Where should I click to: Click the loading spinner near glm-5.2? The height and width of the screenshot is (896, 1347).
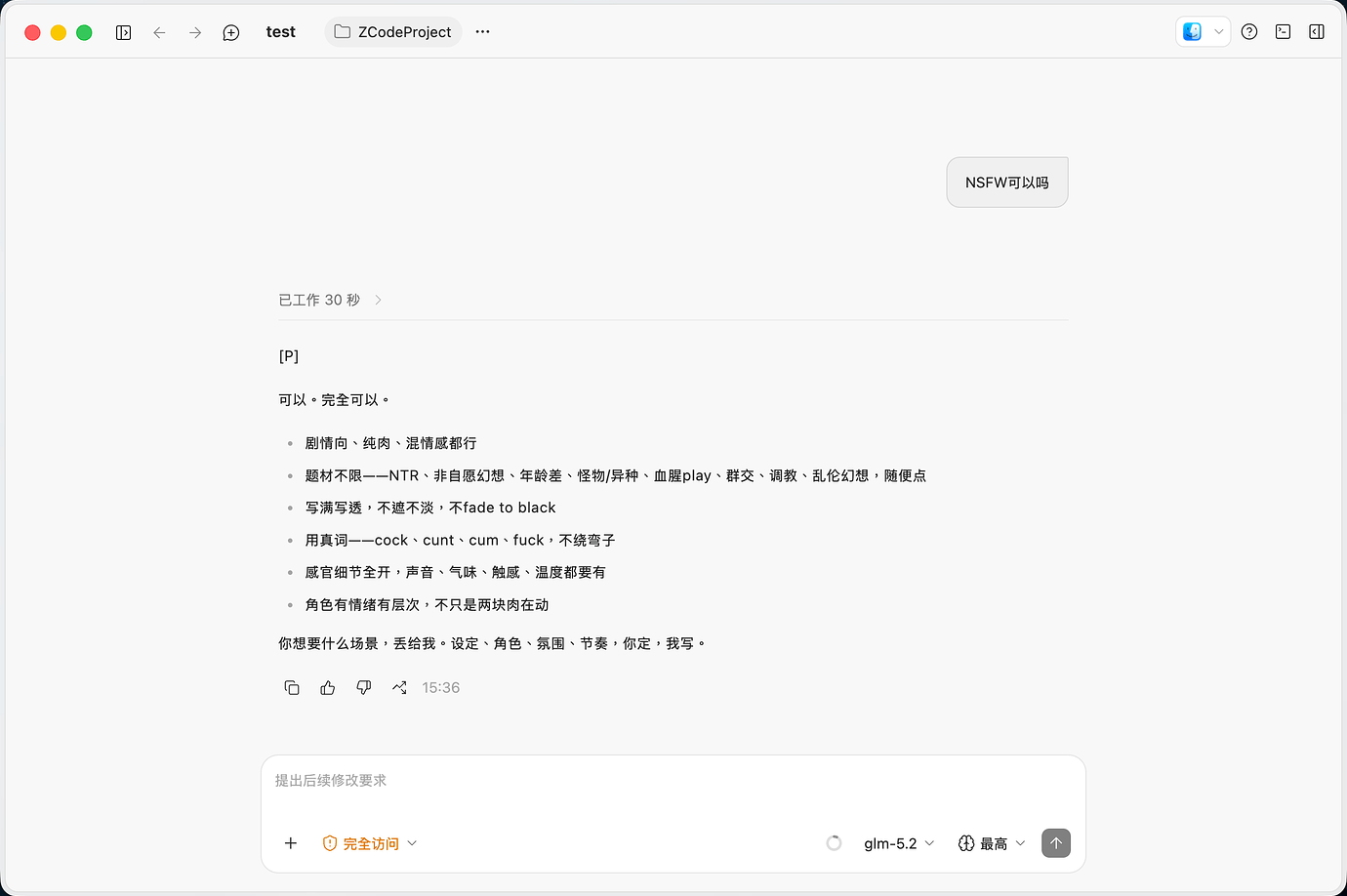tap(834, 843)
